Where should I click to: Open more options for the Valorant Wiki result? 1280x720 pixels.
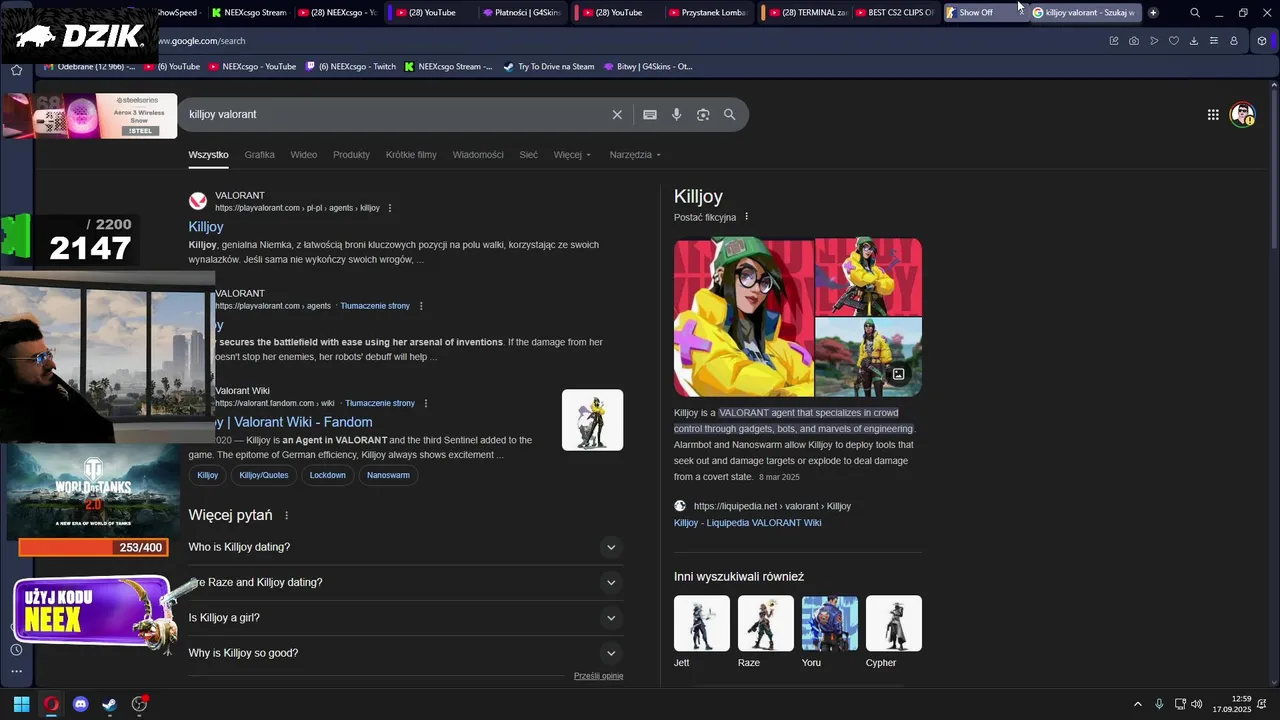point(426,403)
